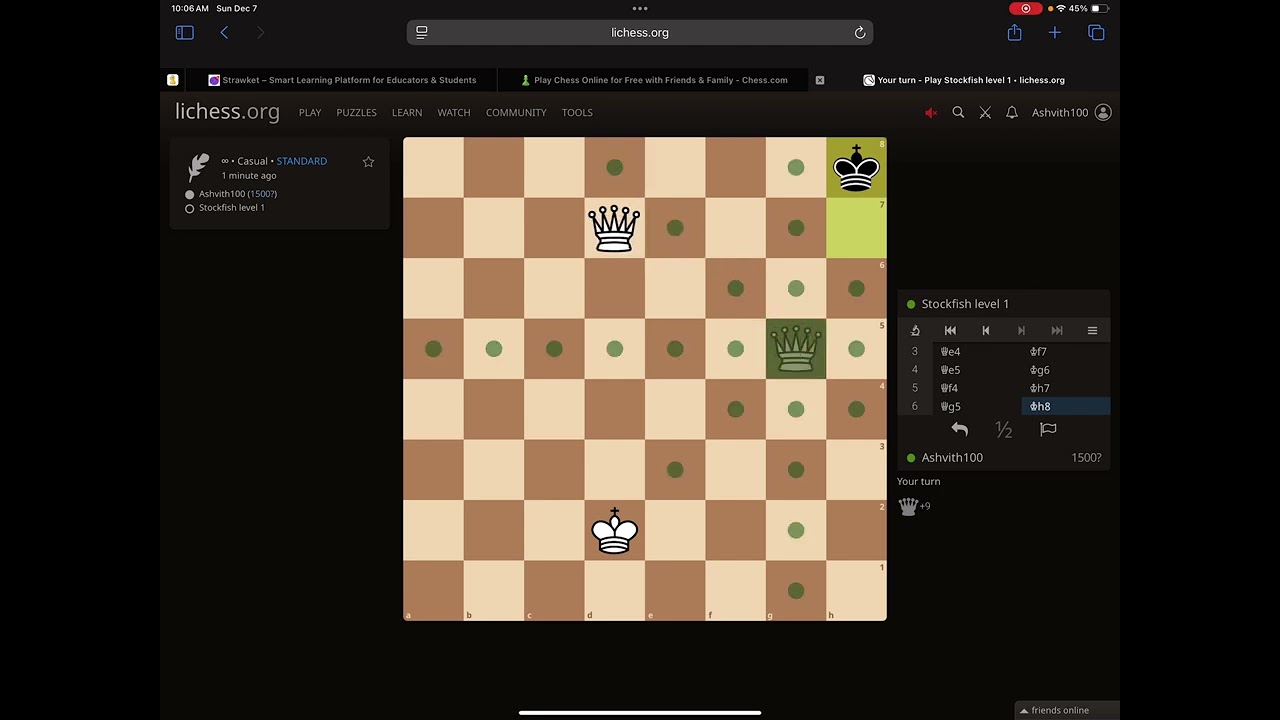
Task: Open the Safari share sheet
Action: click(x=1014, y=32)
